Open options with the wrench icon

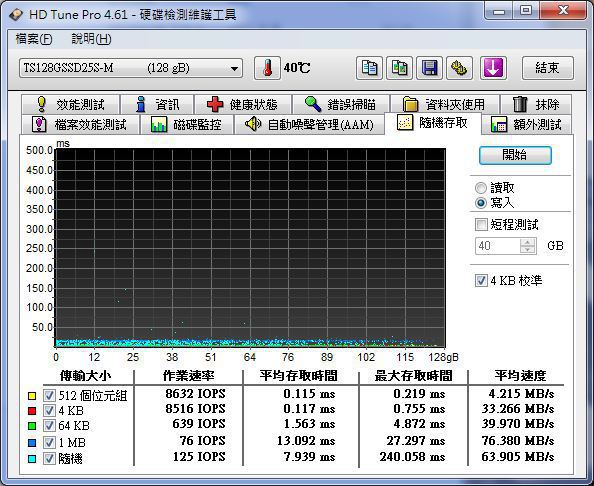coord(460,68)
